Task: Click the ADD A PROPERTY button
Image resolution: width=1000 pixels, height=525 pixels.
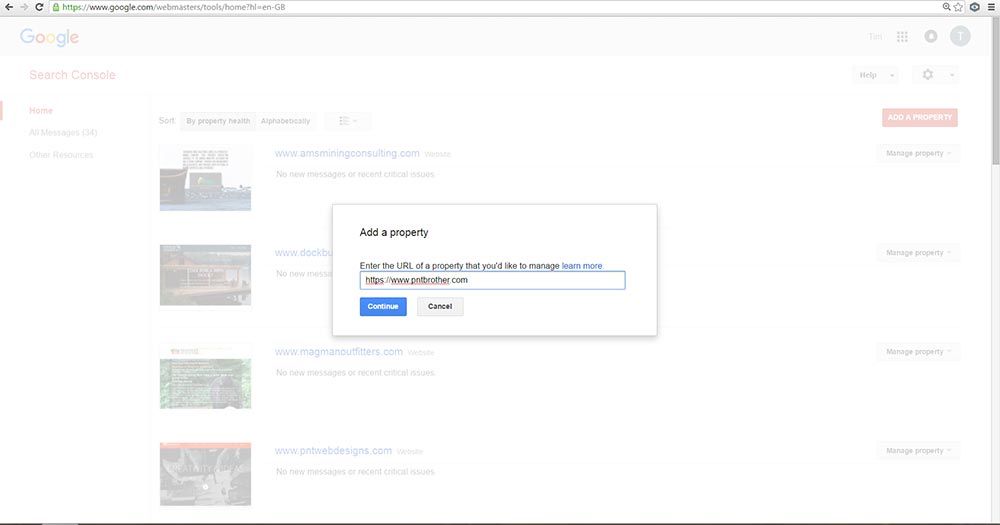Action: (920, 117)
